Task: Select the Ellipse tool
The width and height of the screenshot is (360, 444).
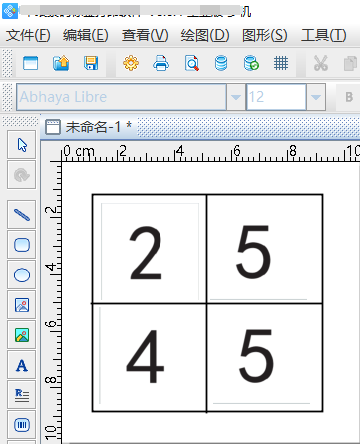Action: coord(22,275)
